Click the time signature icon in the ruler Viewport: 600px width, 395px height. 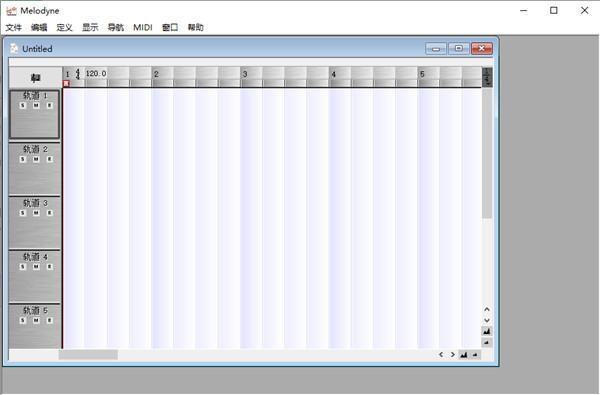78,74
